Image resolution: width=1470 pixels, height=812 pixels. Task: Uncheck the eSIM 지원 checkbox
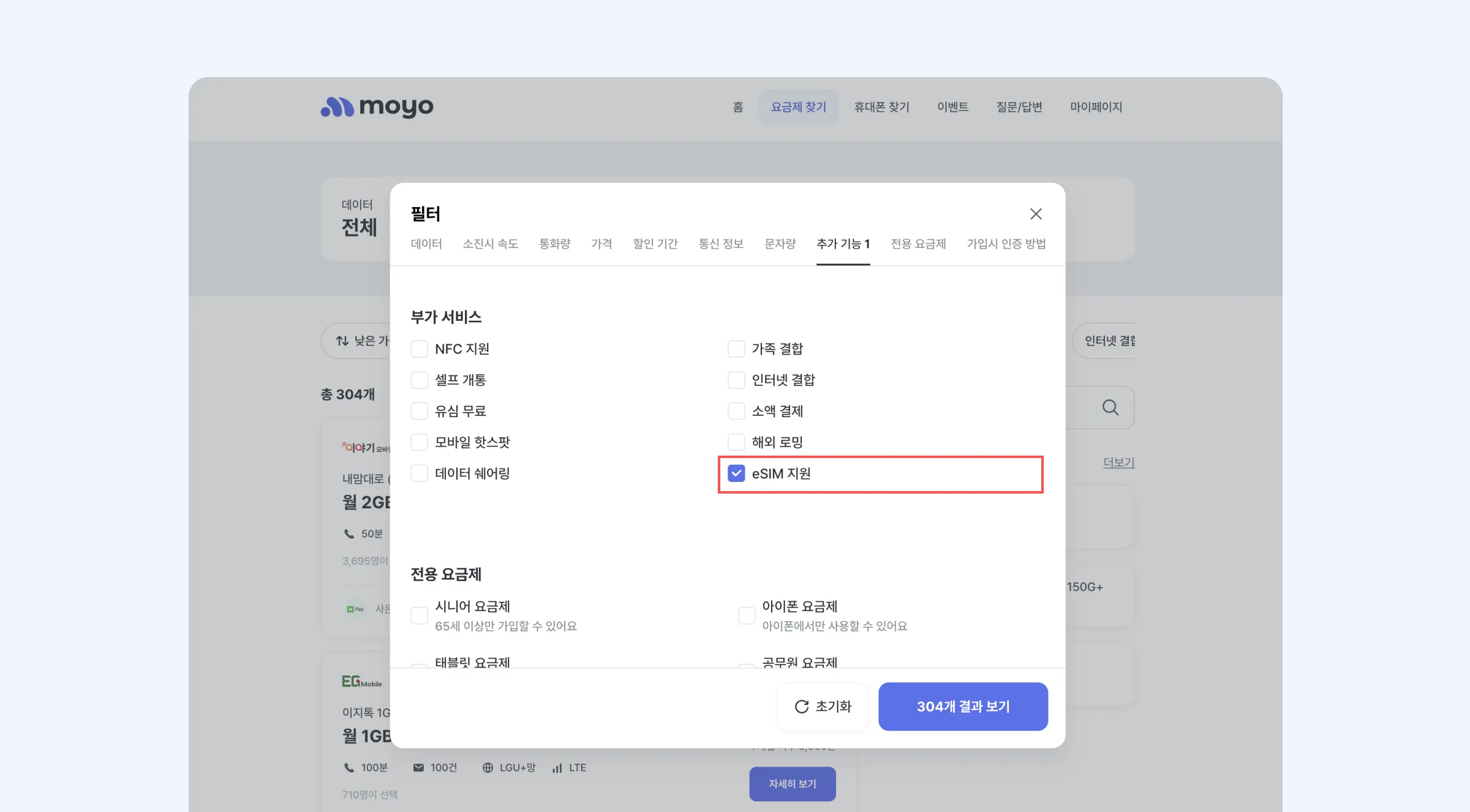pos(736,473)
